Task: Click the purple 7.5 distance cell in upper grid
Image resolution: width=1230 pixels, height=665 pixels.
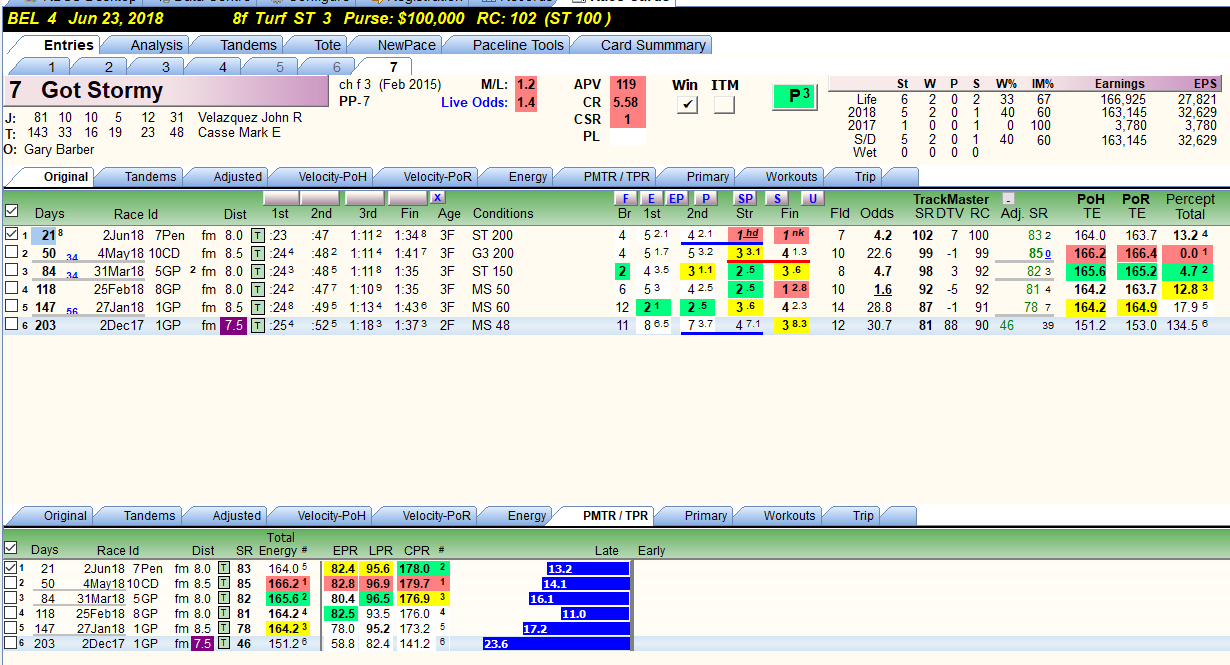Action: 233,325
